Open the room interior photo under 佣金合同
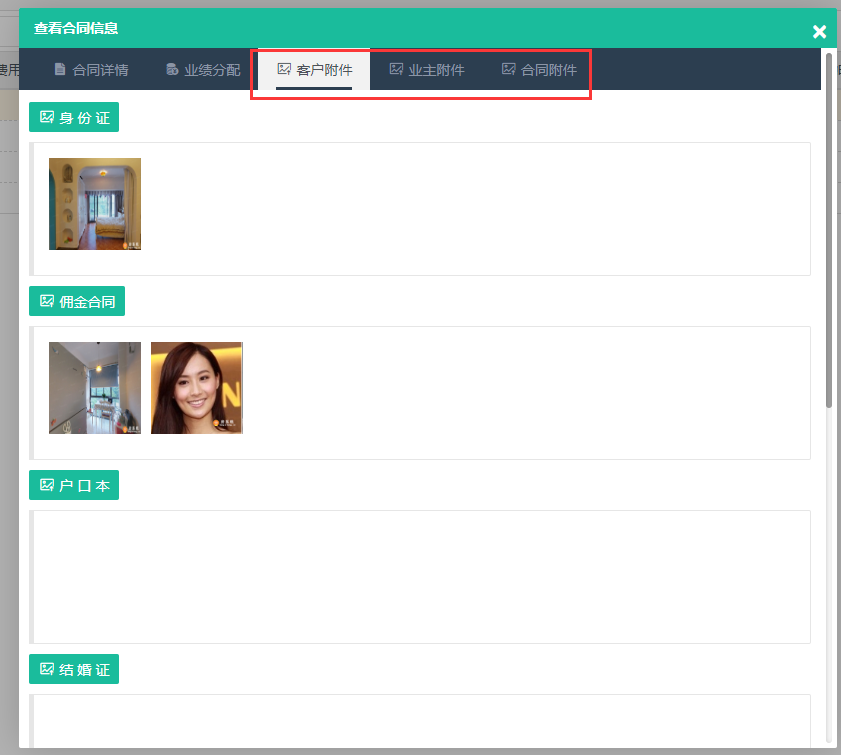This screenshot has width=841, height=755. click(x=95, y=388)
